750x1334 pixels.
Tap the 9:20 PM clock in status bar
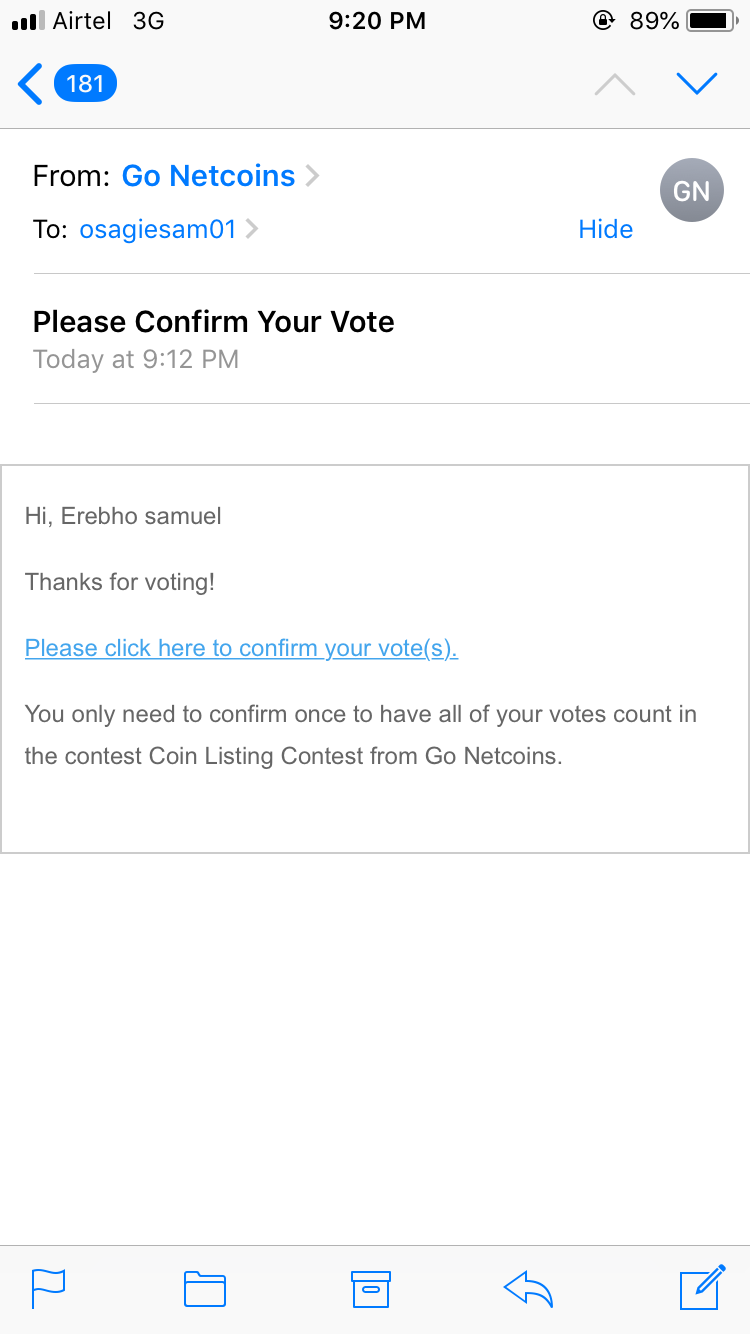click(x=377, y=20)
